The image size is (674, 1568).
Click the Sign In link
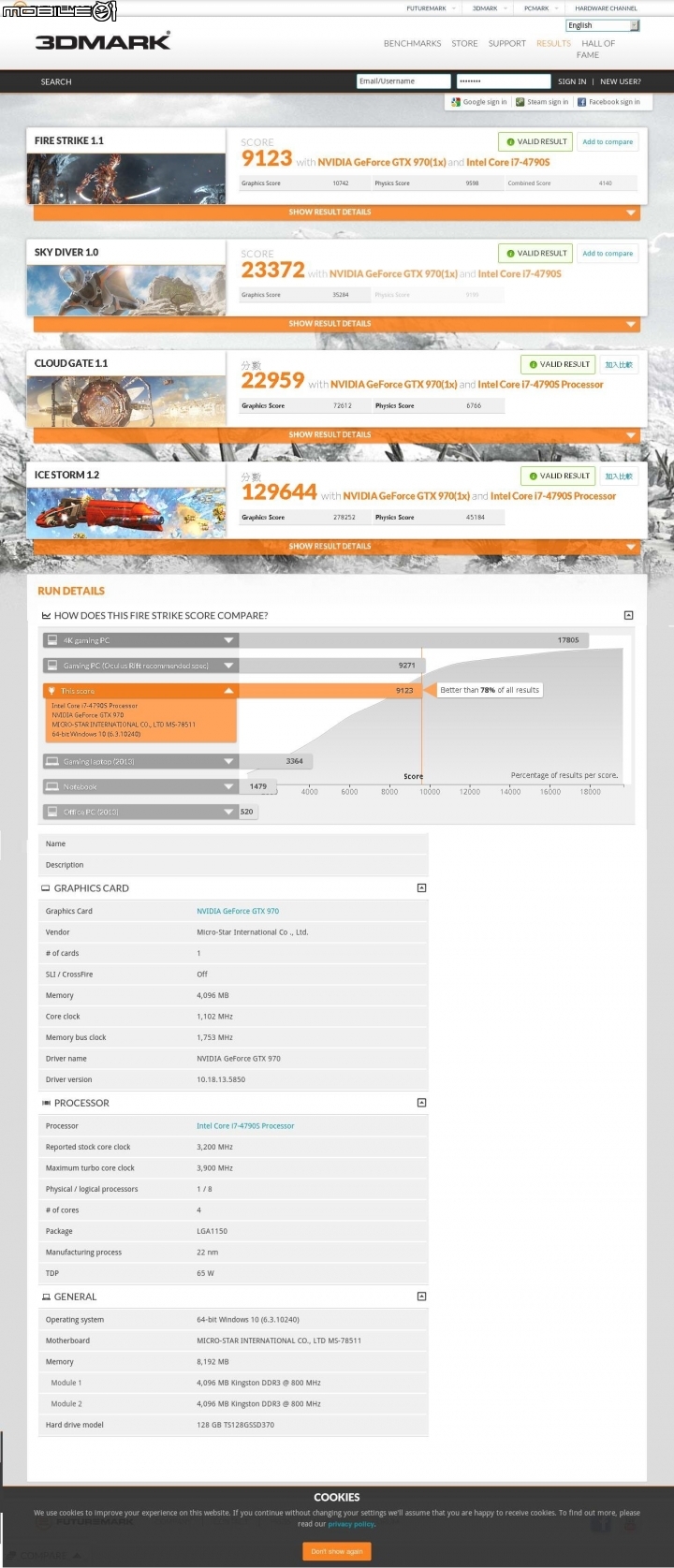pyautogui.click(x=572, y=81)
